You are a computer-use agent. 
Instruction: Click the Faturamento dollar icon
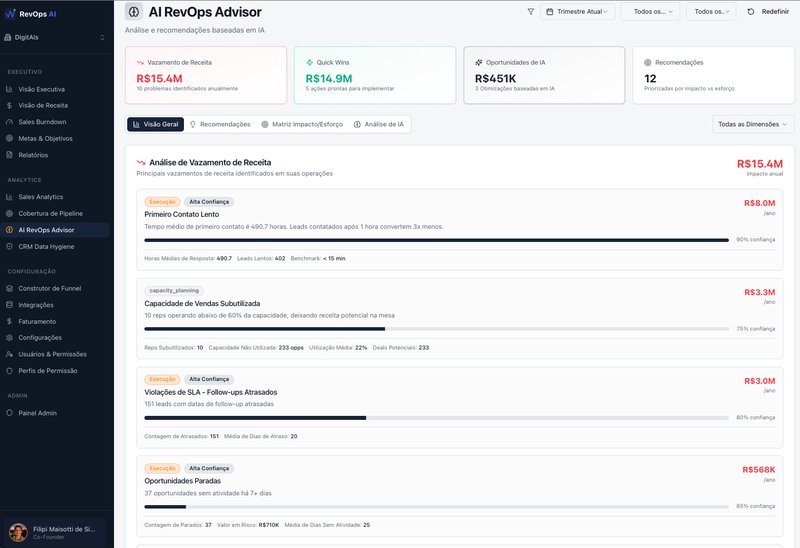(9, 321)
